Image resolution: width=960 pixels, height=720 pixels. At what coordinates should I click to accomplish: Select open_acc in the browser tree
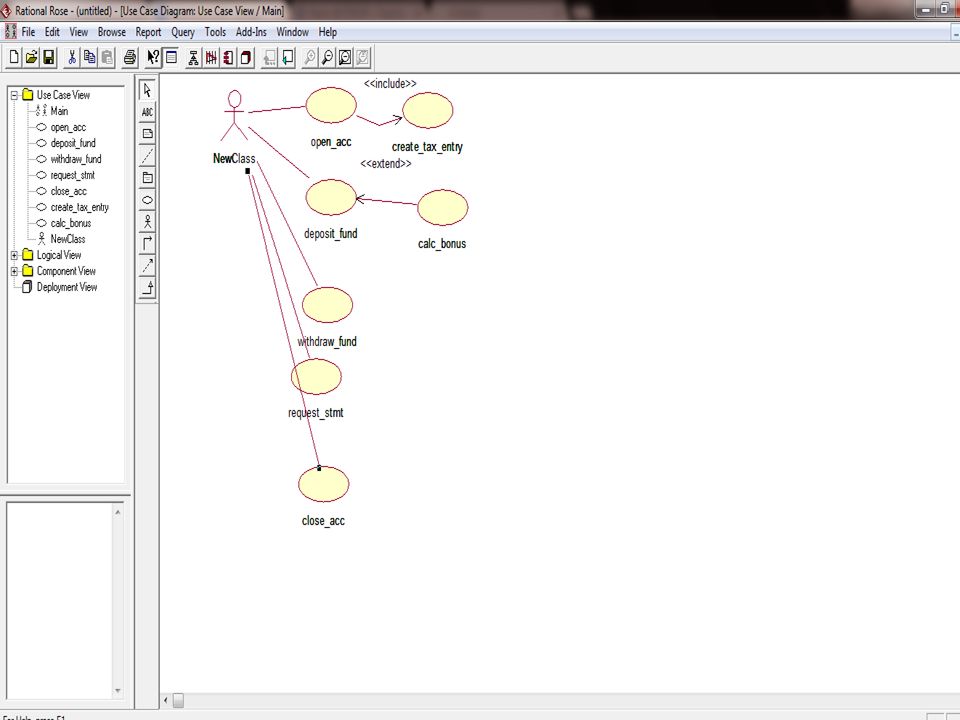[x=68, y=127]
